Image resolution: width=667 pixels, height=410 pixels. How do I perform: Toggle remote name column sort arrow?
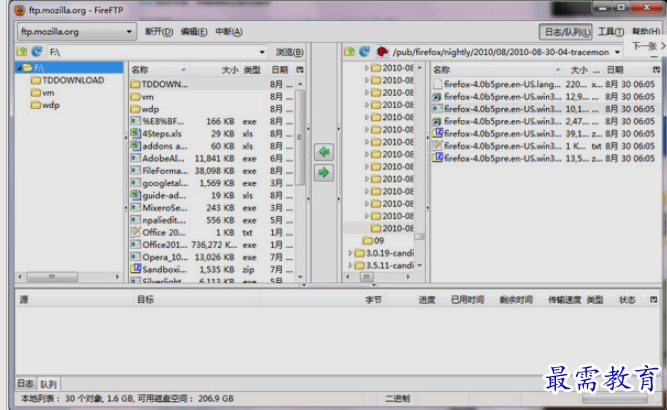coord(557,70)
